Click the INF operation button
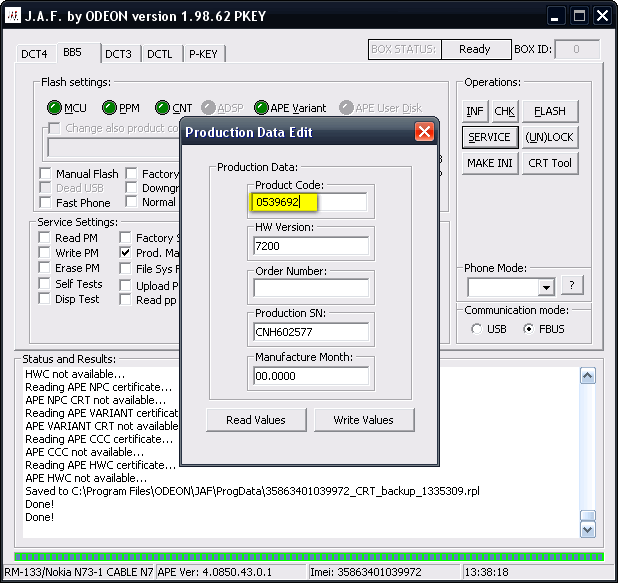618x583 pixels. (475, 111)
